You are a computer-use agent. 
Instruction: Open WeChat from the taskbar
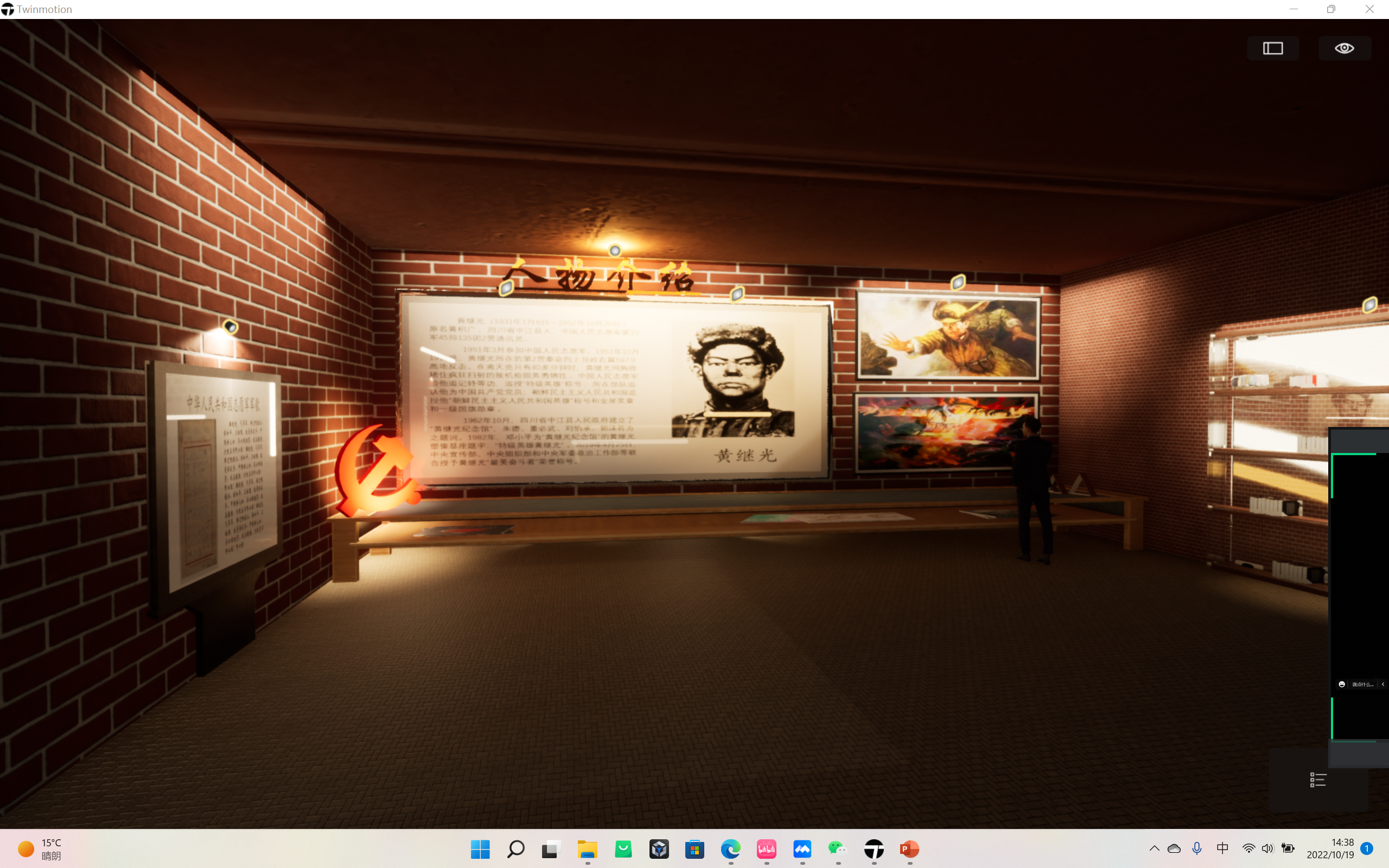[837, 849]
